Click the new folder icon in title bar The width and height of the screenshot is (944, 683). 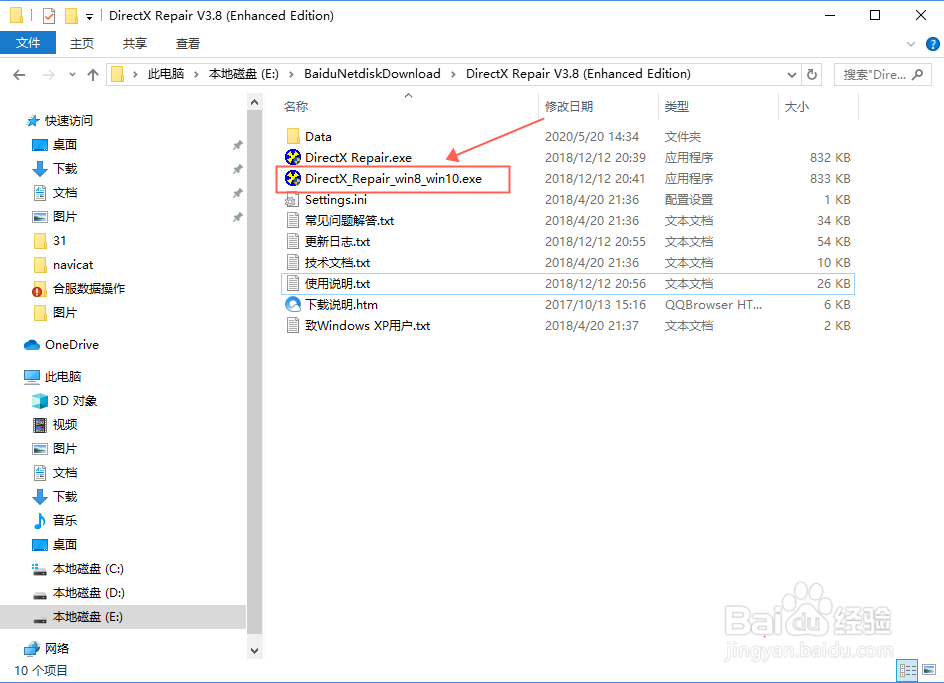[x=71, y=16]
